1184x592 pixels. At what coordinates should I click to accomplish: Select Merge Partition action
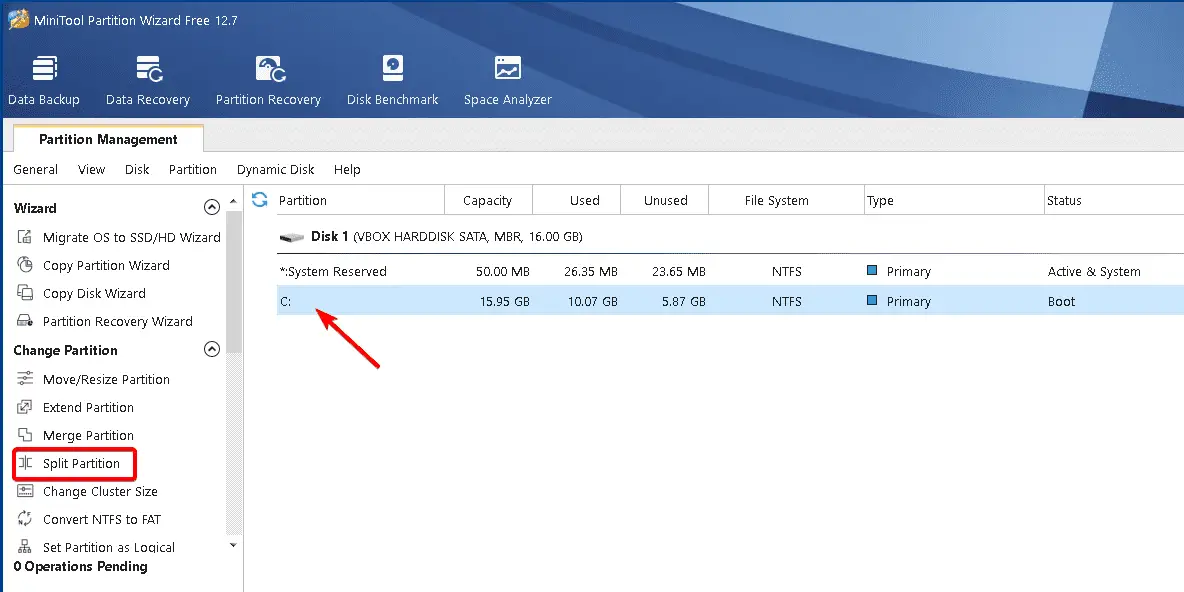click(x=88, y=435)
